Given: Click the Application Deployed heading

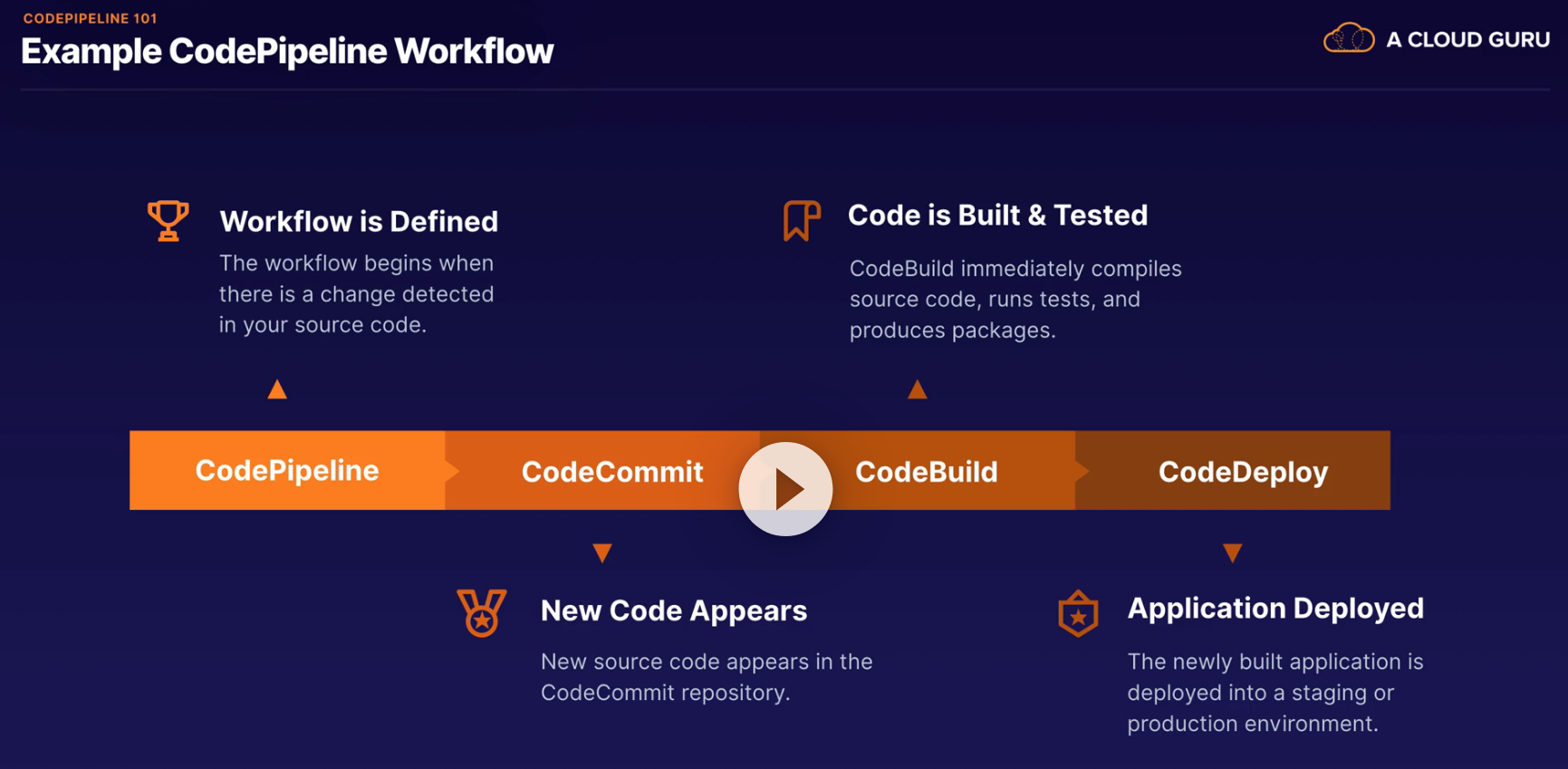Looking at the screenshot, I should coord(1275,608).
